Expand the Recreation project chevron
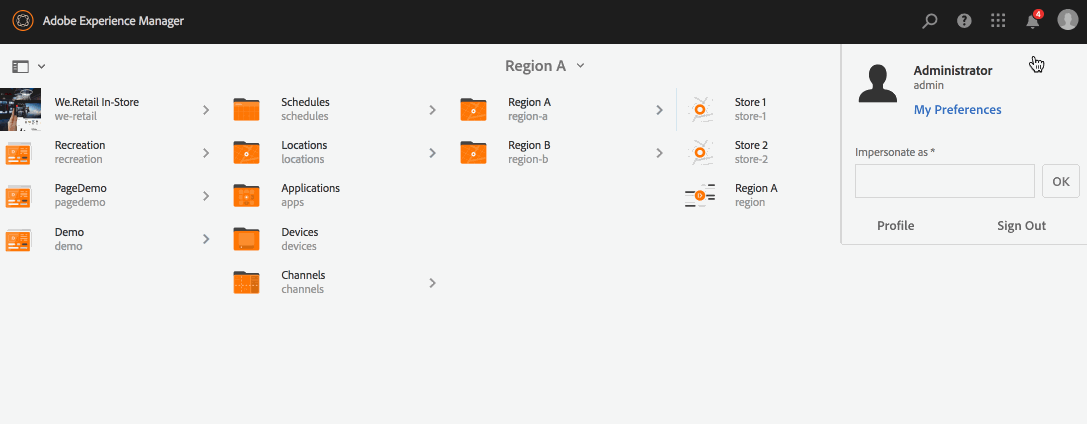The image size is (1087, 424). (206, 152)
